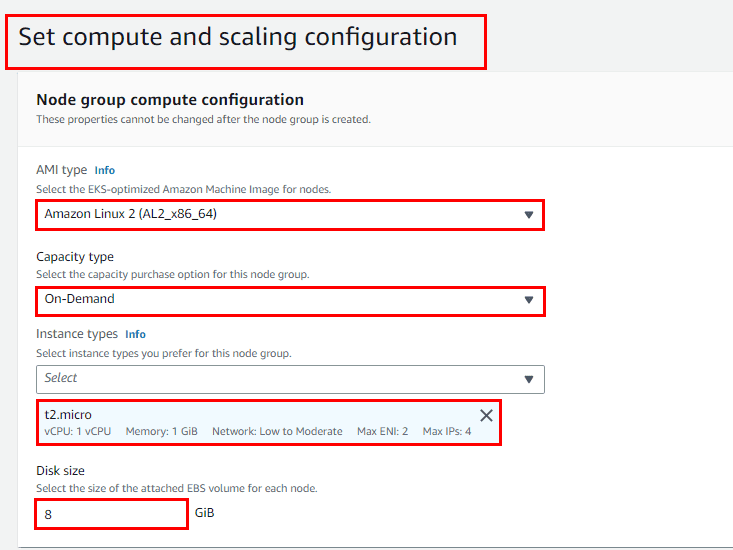Expand the On-Demand capacity type selector

280,300
